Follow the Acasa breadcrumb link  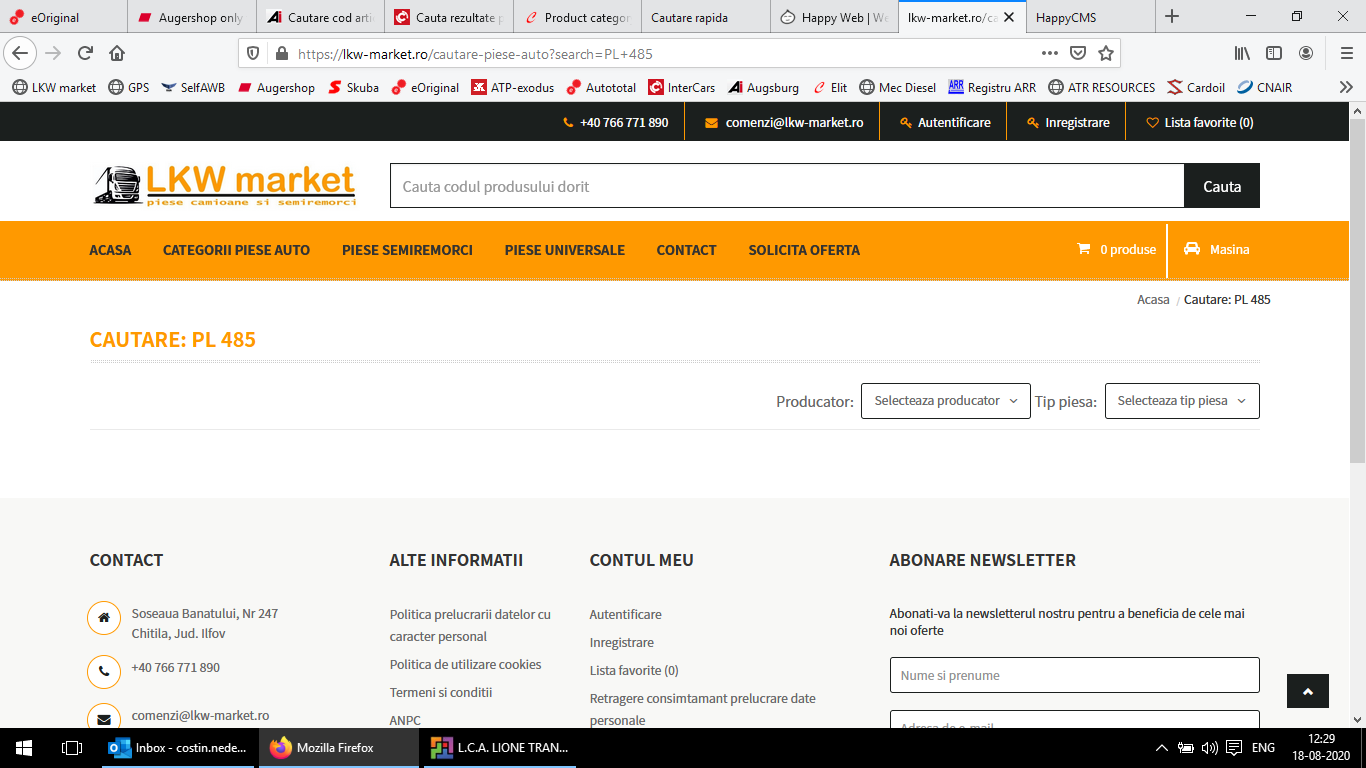click(1153, 300)
